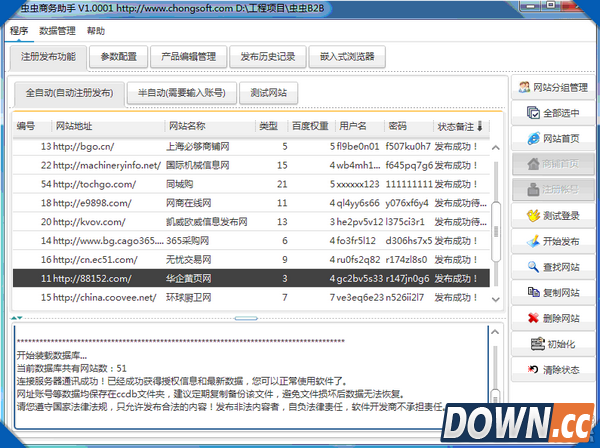The width and height of the screenshot is (600, 448).
Task: Sort by 用户名 column header
Action: [x=360, y=126]
